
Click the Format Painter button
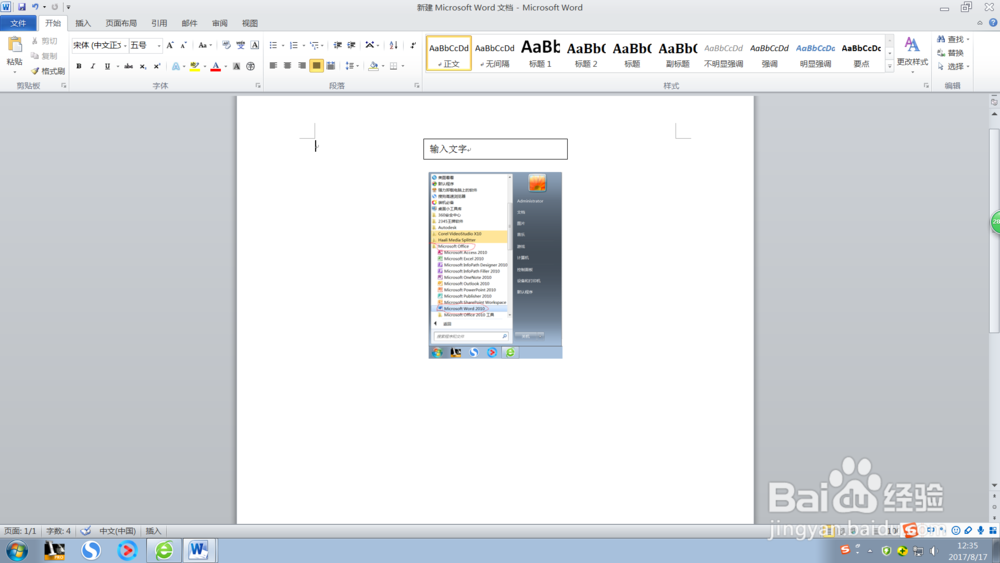[48, 71]
